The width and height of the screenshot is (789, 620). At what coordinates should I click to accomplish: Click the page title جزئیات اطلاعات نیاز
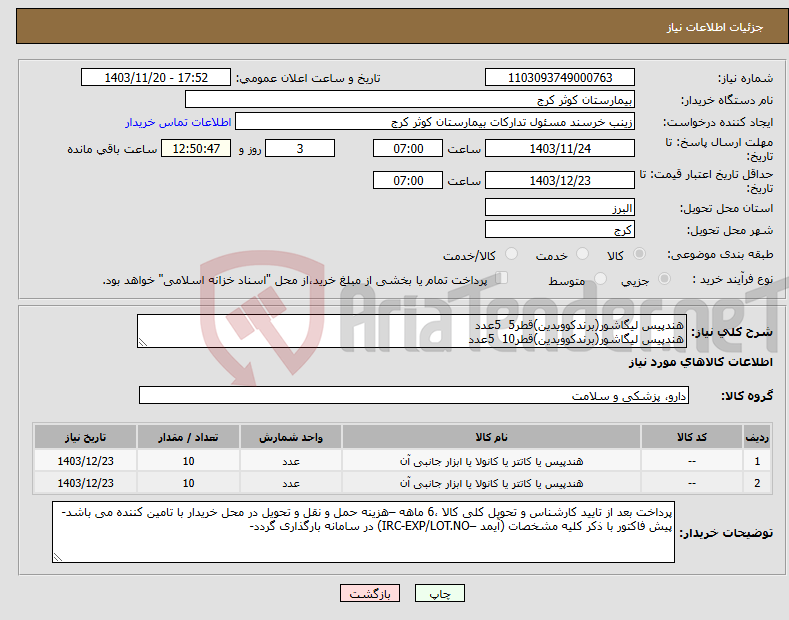click(715, 27)
